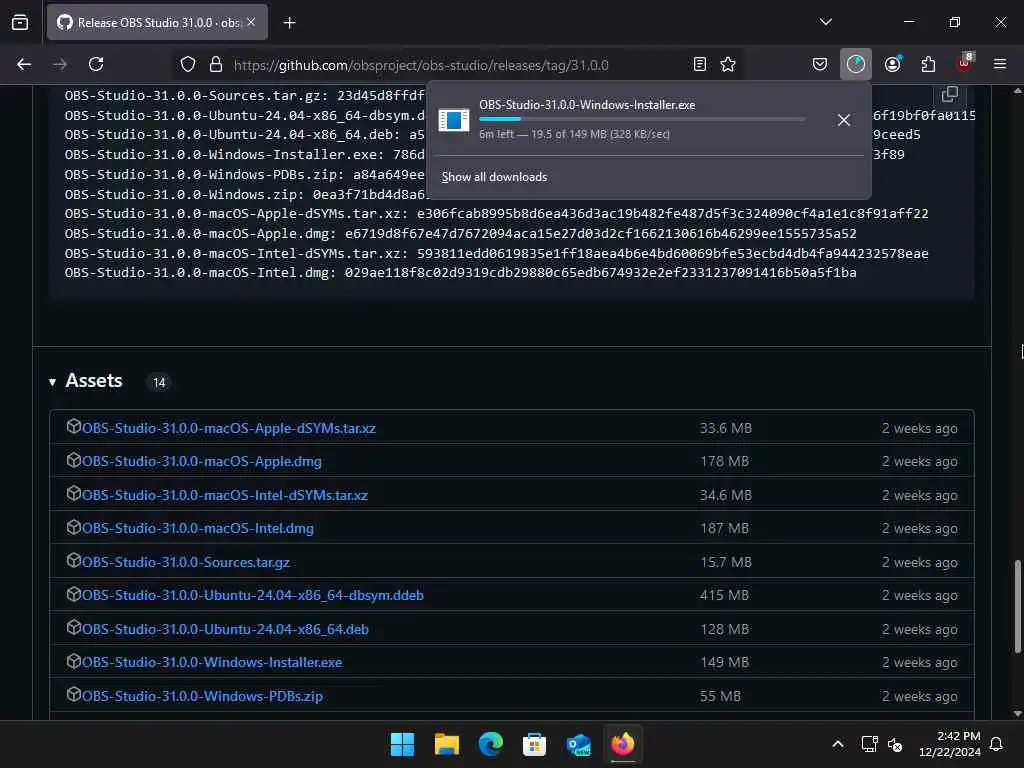The width and height of the screenshot is (1024, 768).
Task: Click scrollbar down arrow
Action: [x=1017, y=713]
